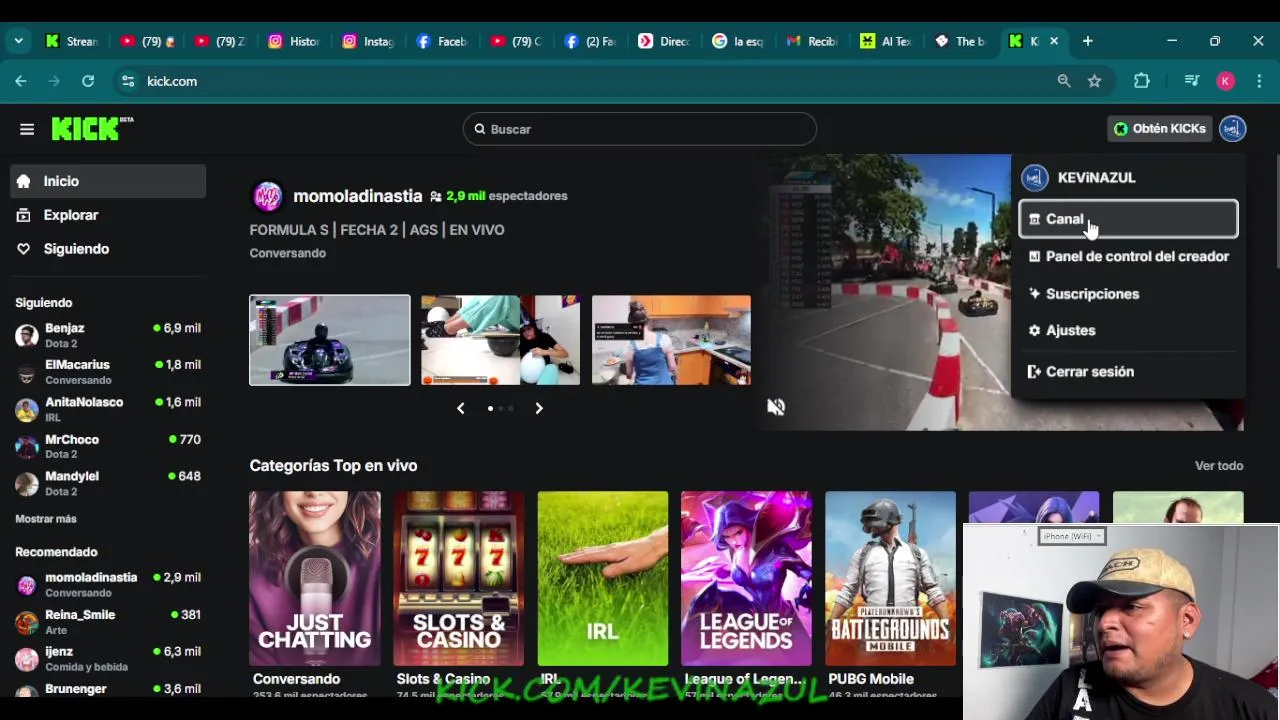Image resolution: width=1280 pixels, height=720 pixels.
Task: Open Chrome three-dot menu
Action: tap(1259, 81)
